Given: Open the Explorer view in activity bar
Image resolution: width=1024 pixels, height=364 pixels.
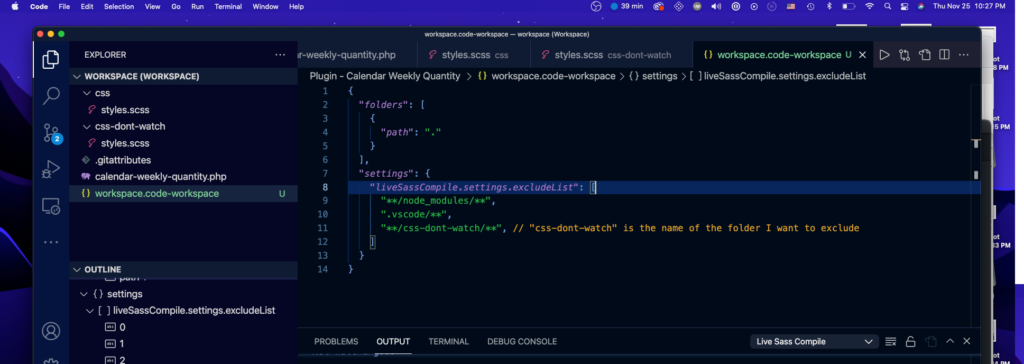Looking at the screenshot, I should (x=51, y=59).
